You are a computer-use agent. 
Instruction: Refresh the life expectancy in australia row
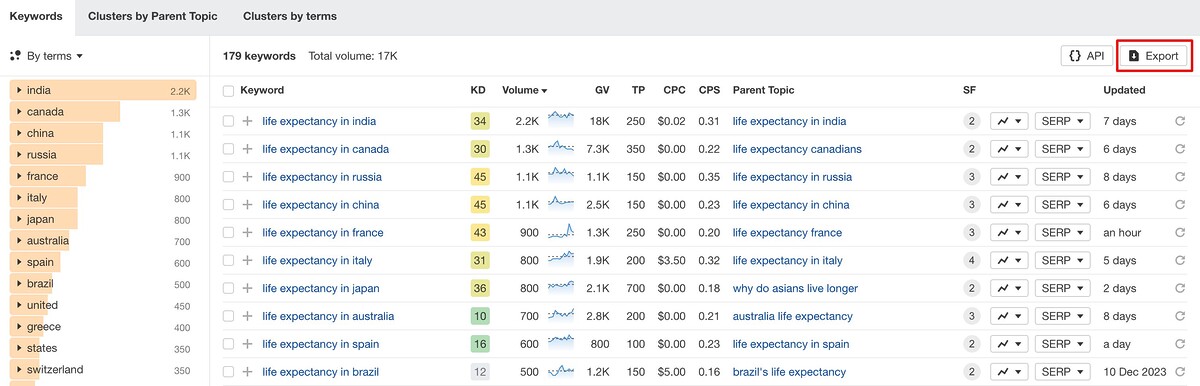coord(1180,316)
